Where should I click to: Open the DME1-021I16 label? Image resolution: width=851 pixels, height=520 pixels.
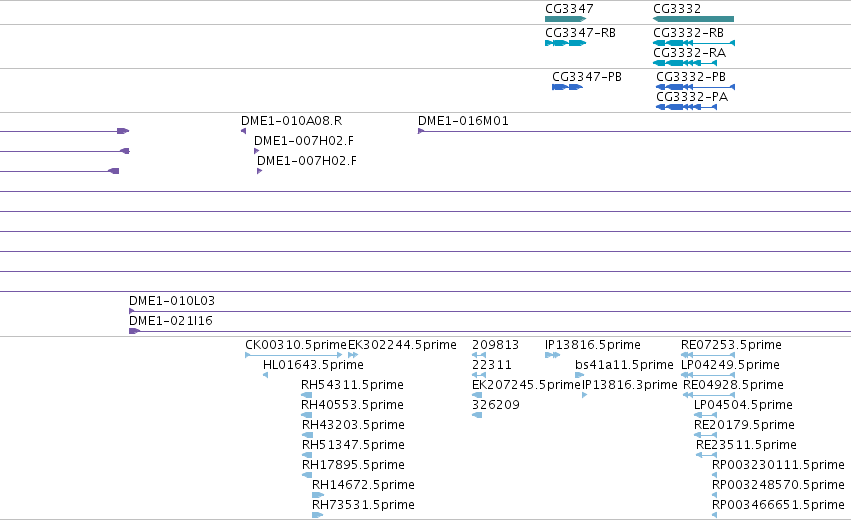(x=171, y=321)
